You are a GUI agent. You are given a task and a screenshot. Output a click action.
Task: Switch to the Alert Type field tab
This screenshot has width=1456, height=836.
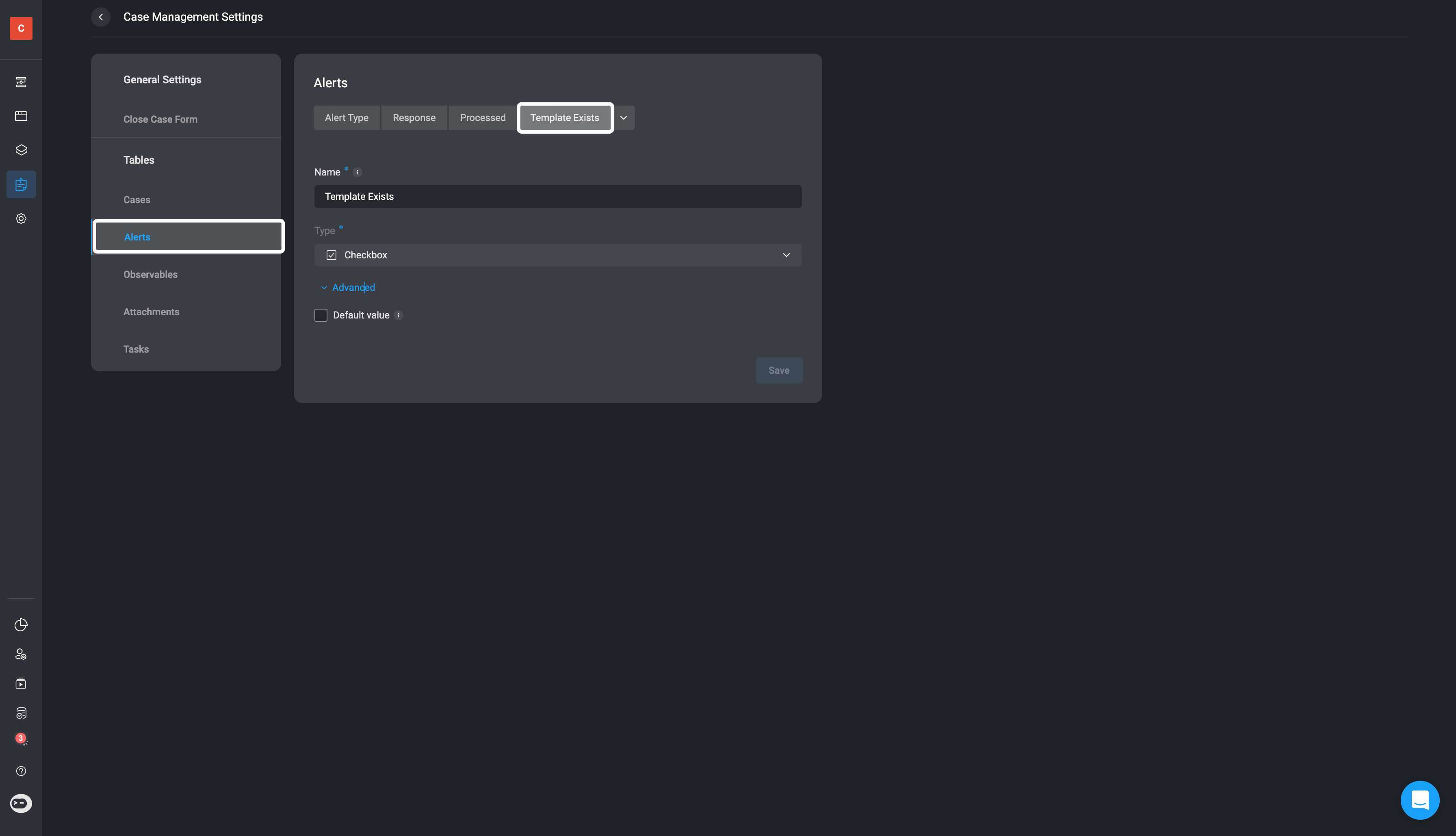(x=347, y=118)
